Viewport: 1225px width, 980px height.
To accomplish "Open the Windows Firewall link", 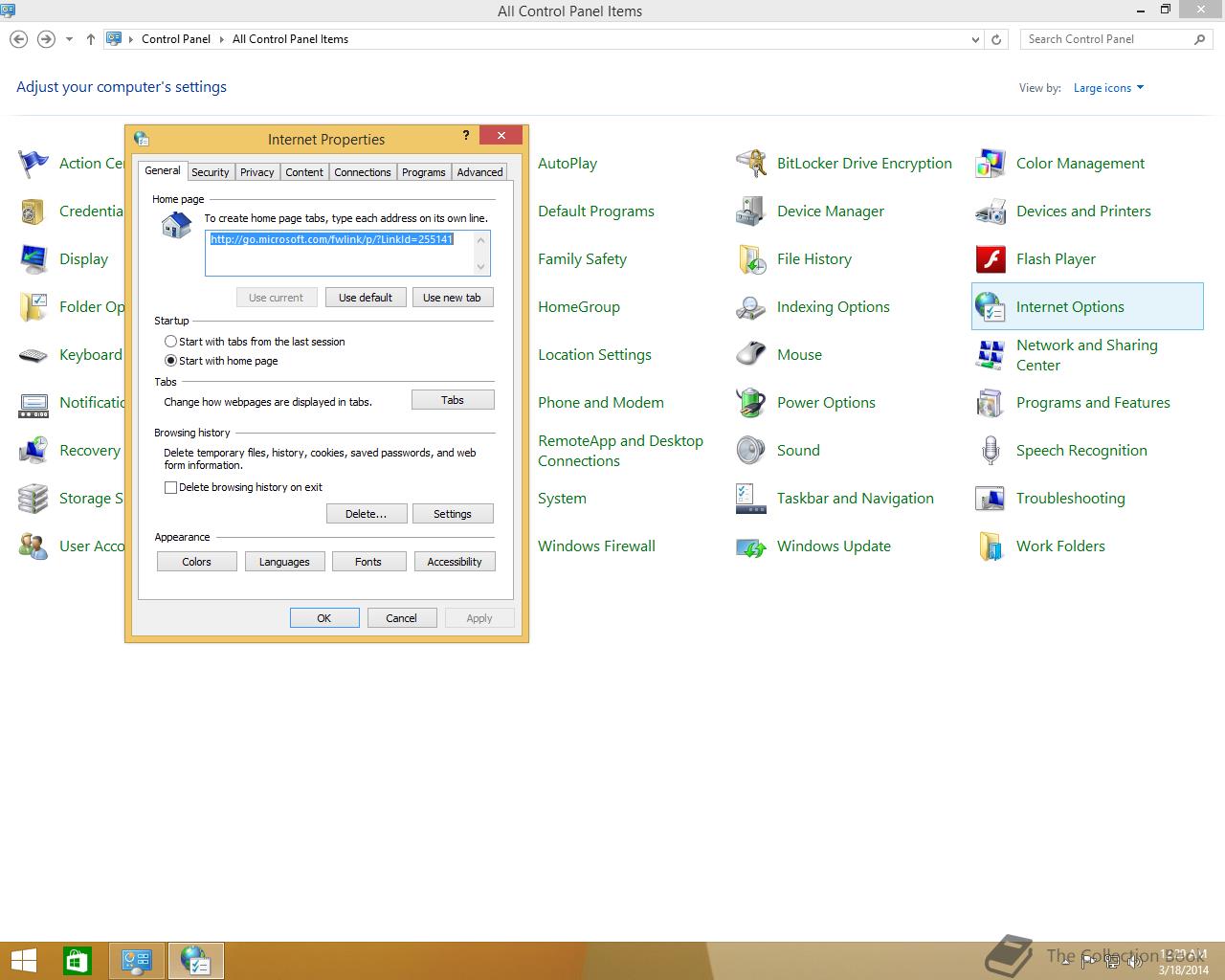I will pyautogui.click(x=596, y=546).
